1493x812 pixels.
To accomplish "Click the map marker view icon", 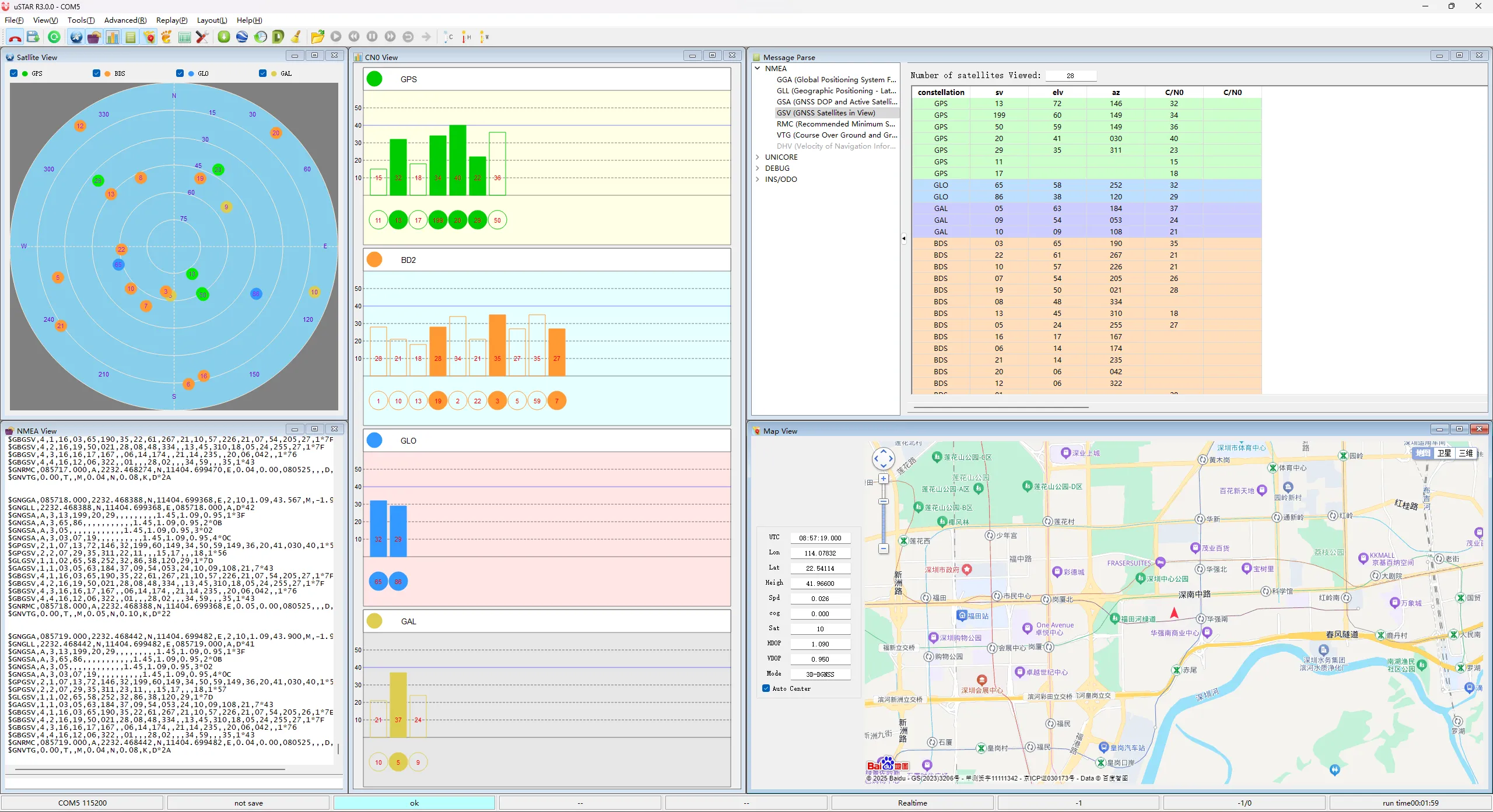I will [x=149, y=37].
